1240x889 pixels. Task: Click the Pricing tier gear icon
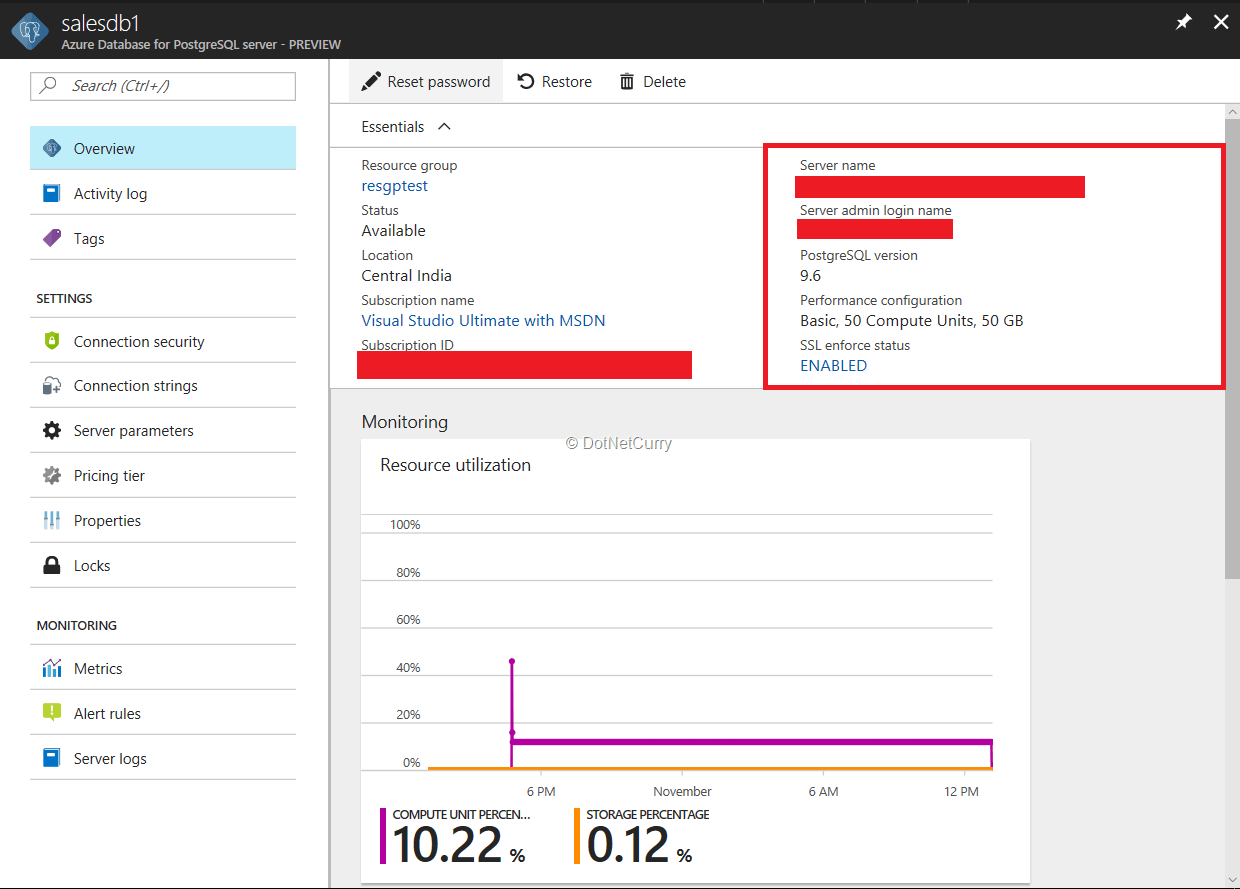tap(52, 475)
